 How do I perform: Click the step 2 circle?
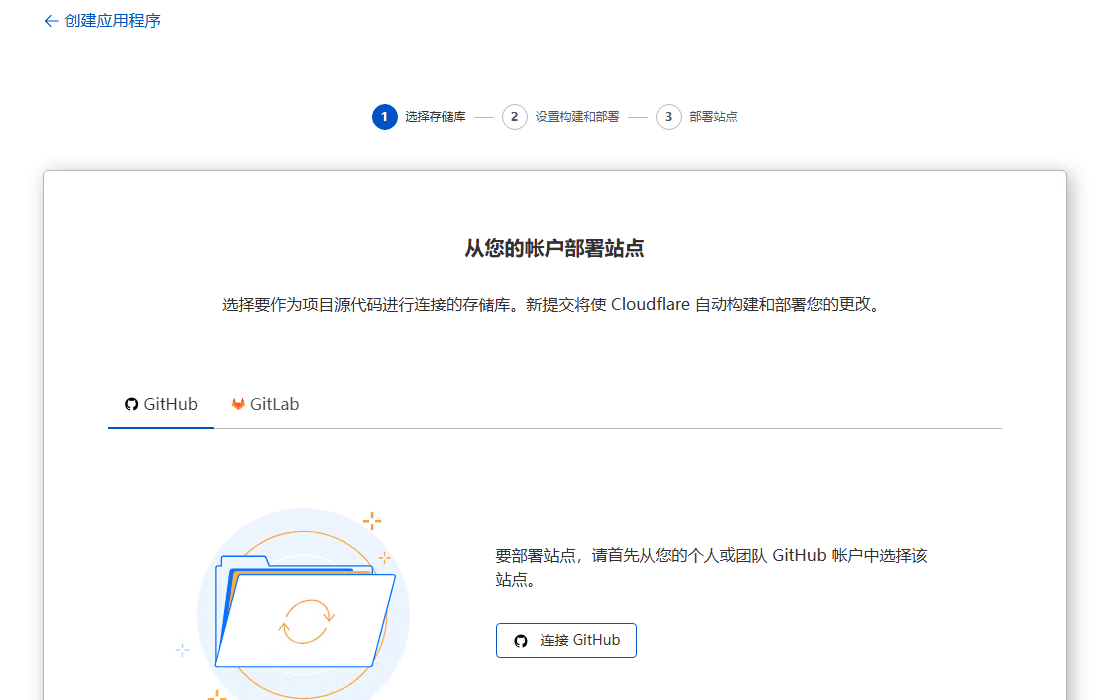click(514, 117)
